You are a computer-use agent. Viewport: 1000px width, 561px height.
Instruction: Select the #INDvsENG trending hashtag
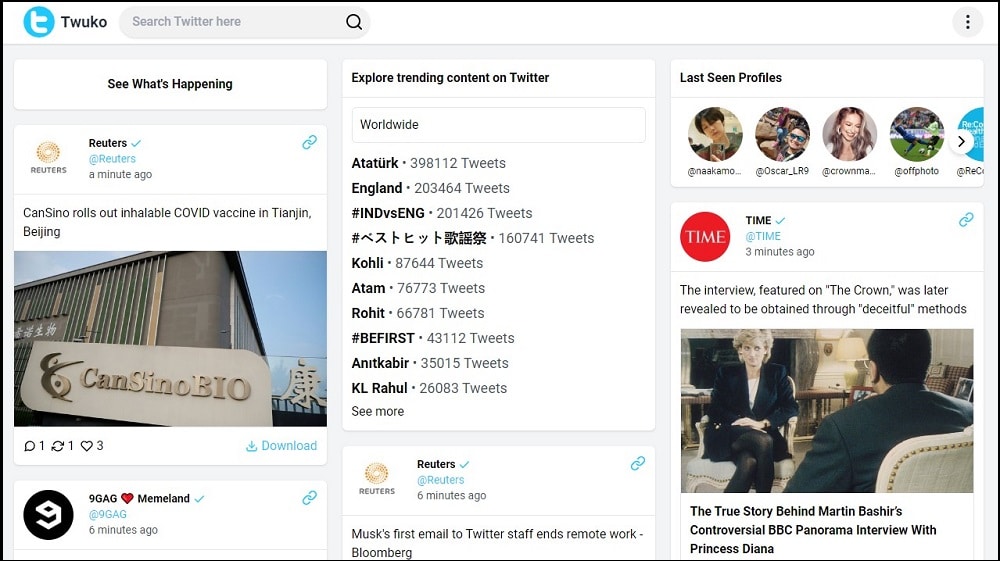click(388, 213)
